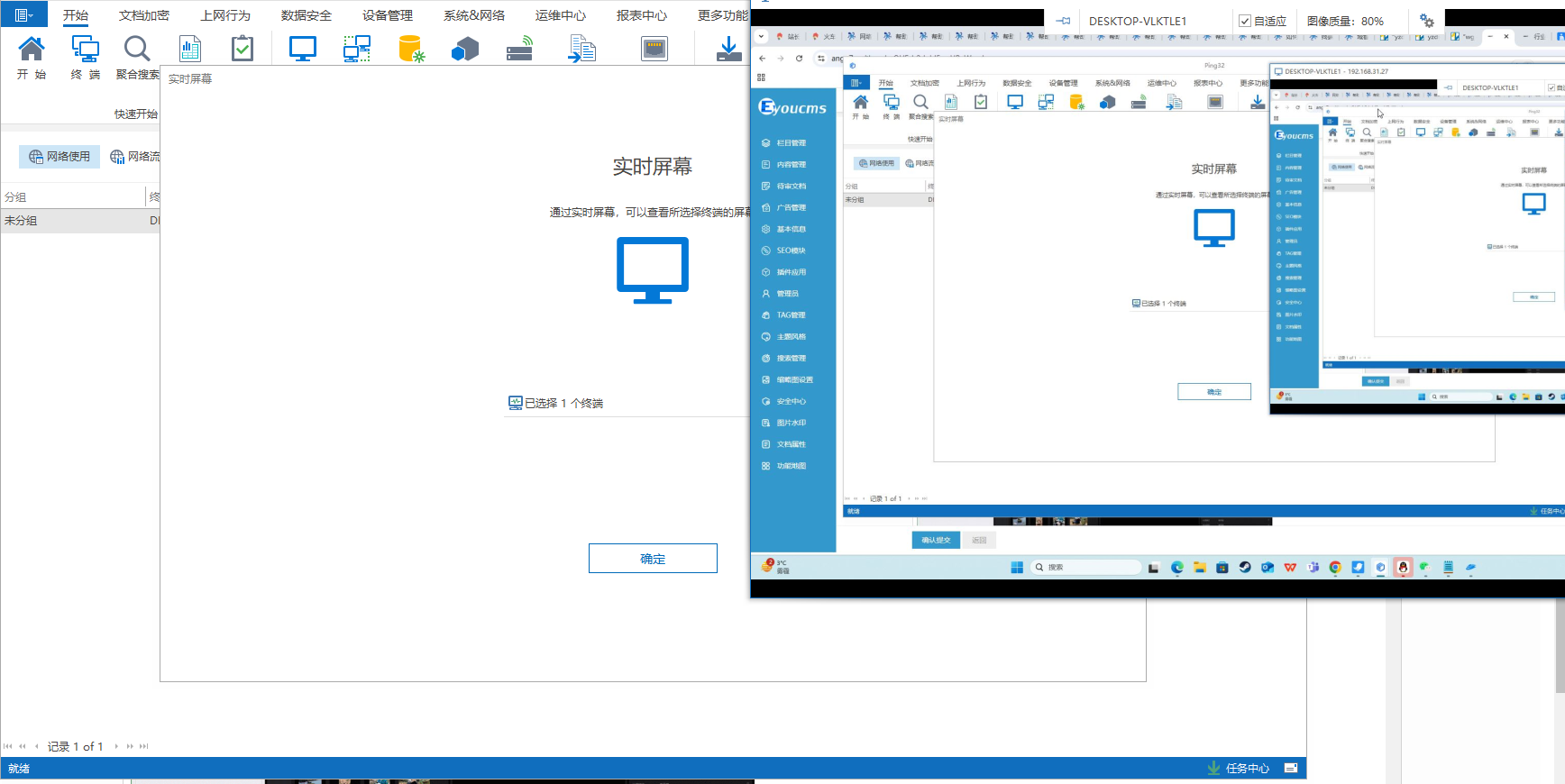Open File Explorer on the remote taskbar
The width and height of the screenshot is (1565, 784).
click(1200, 567)
